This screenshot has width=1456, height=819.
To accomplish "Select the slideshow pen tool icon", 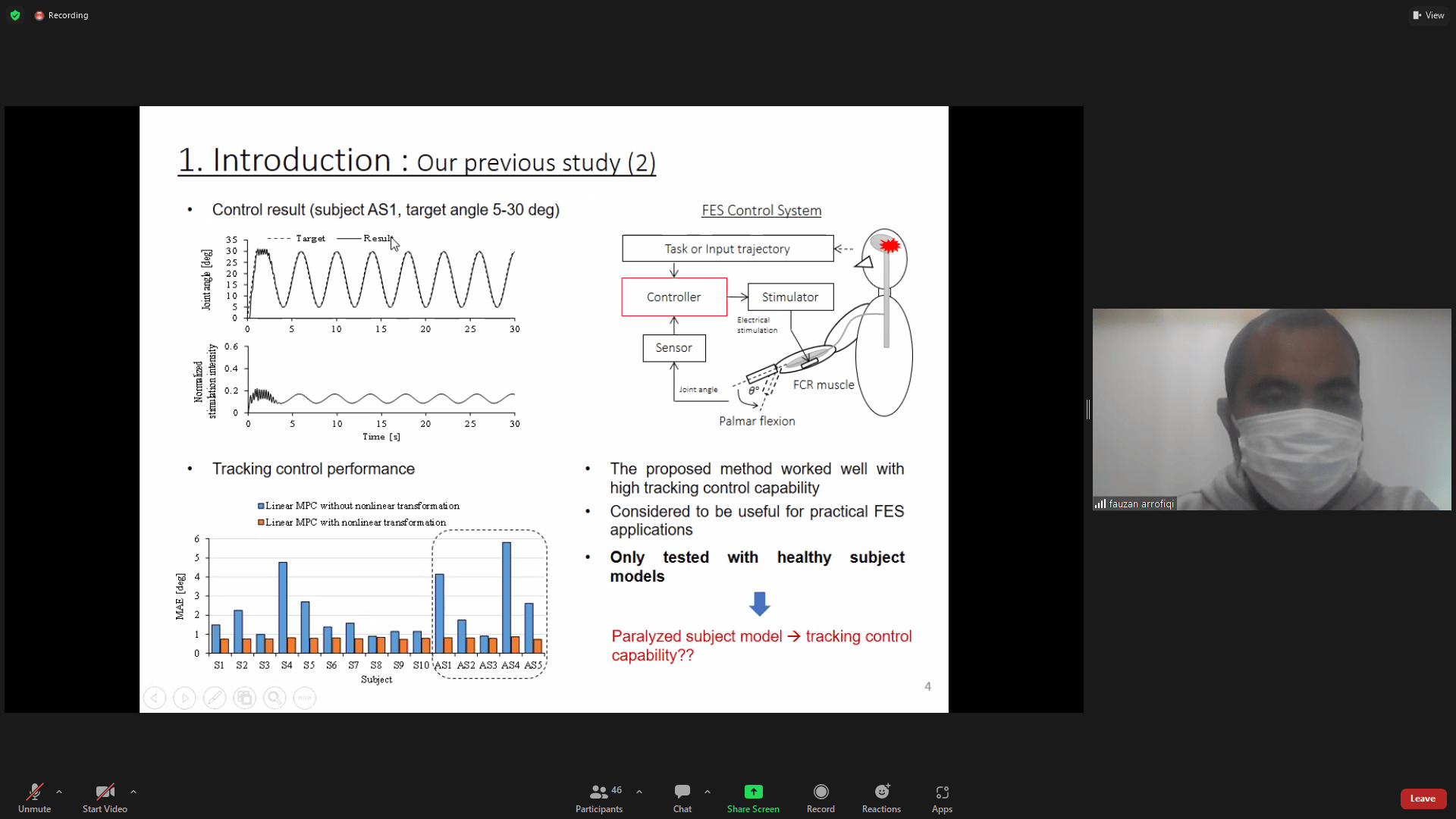I will tap(215, 698).
